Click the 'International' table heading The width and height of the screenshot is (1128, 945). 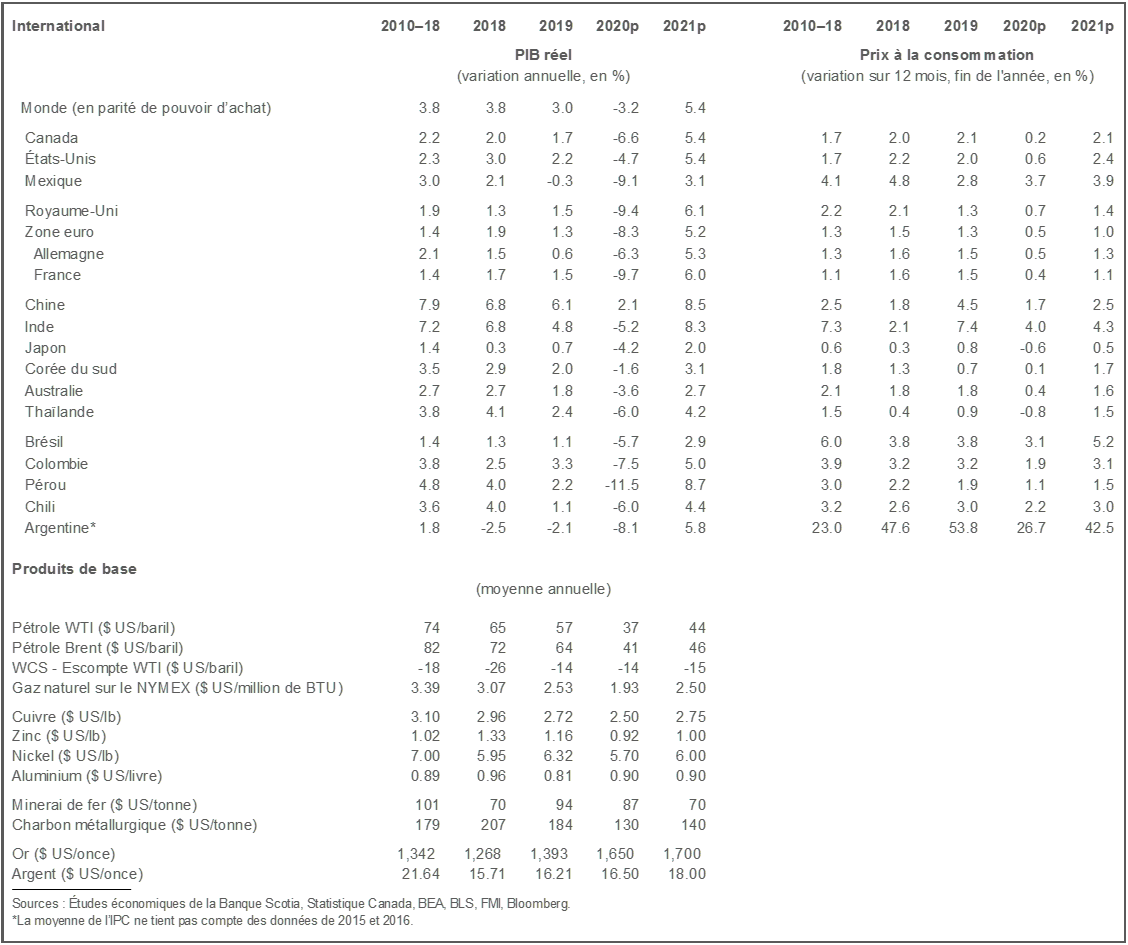coord(58,26)
